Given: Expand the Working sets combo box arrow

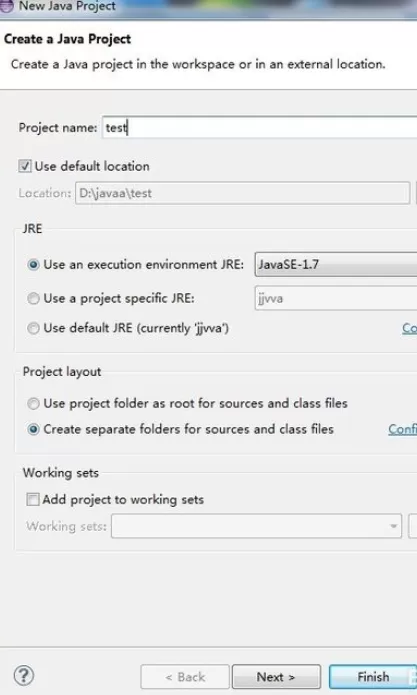Looking at the screenshot, I should point(393,526).
